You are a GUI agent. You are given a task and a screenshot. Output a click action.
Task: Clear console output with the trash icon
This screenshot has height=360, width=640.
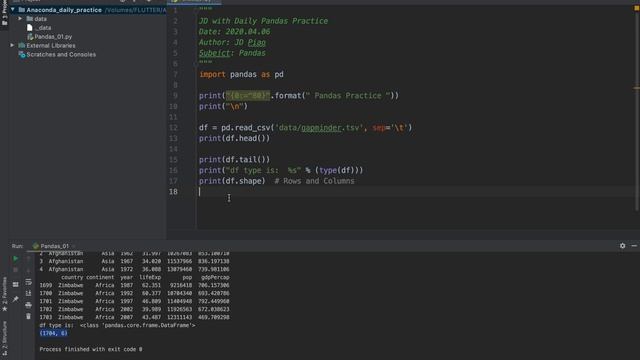click(28, 316)
